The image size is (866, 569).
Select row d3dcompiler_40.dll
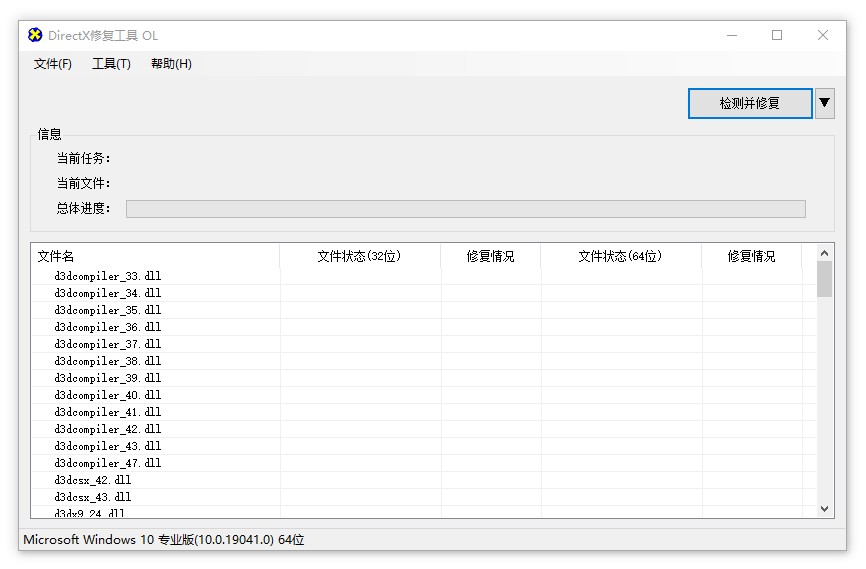point(424,396)
